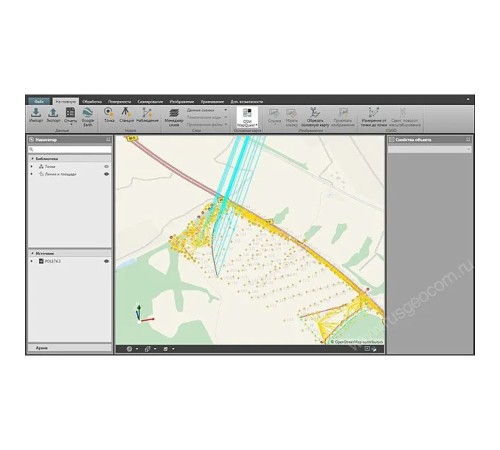Expand the Точки tree item
Image resolution: width=500 pixels, height=450 pixels.
click(x=32, y=166)
